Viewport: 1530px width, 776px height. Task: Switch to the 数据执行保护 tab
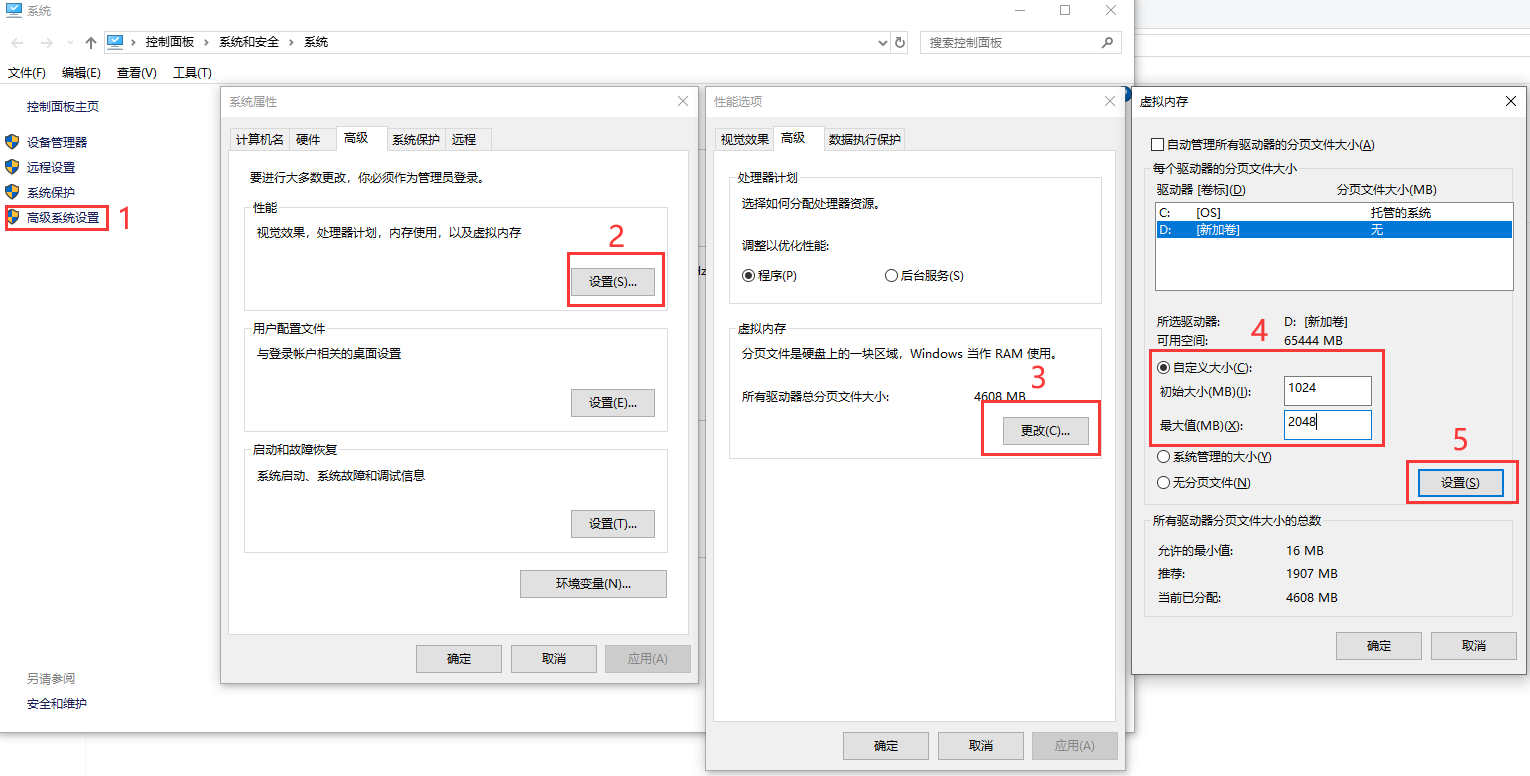pos(864,138)
